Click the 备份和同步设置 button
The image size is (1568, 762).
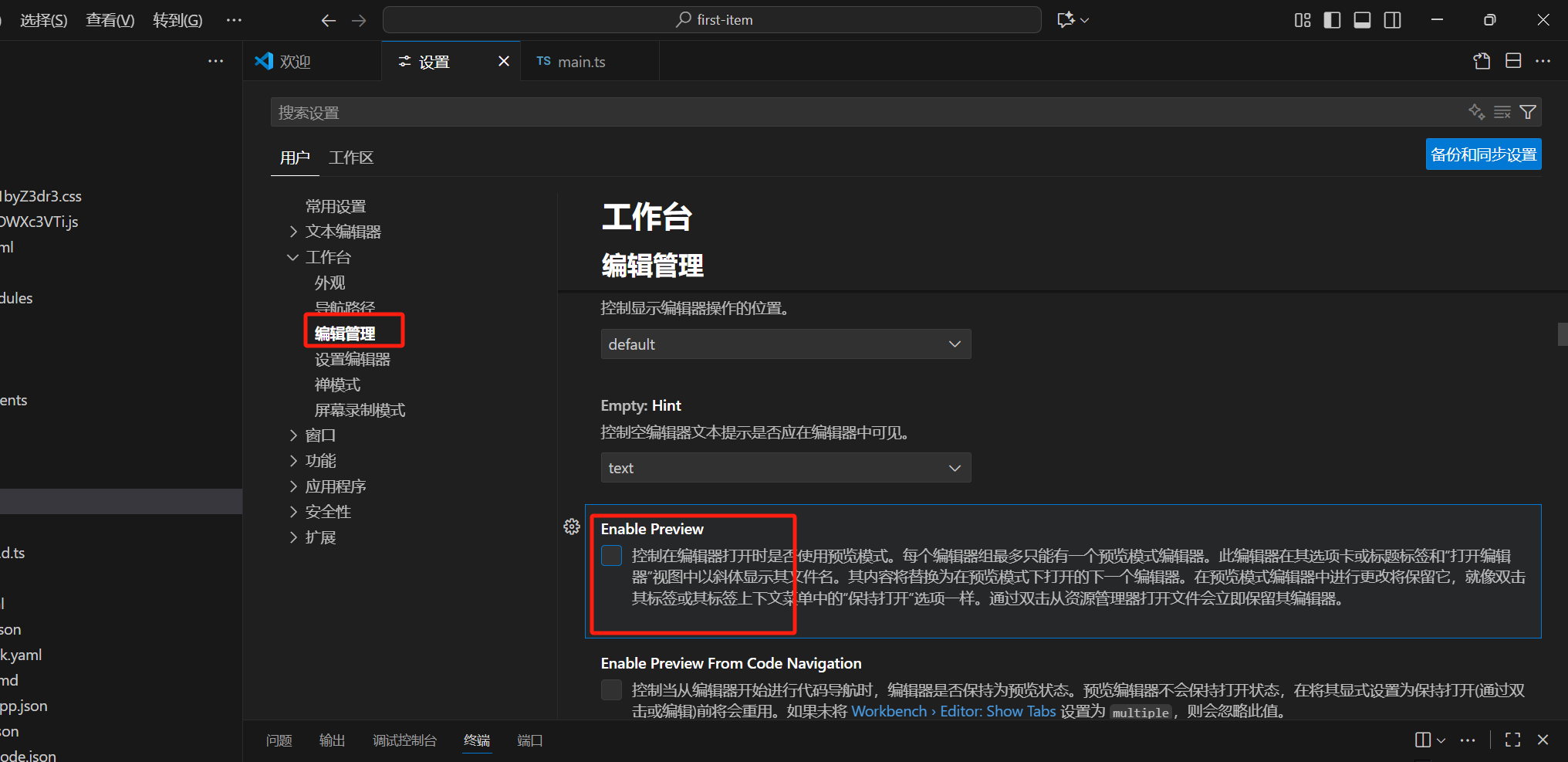coord(1482,154)
